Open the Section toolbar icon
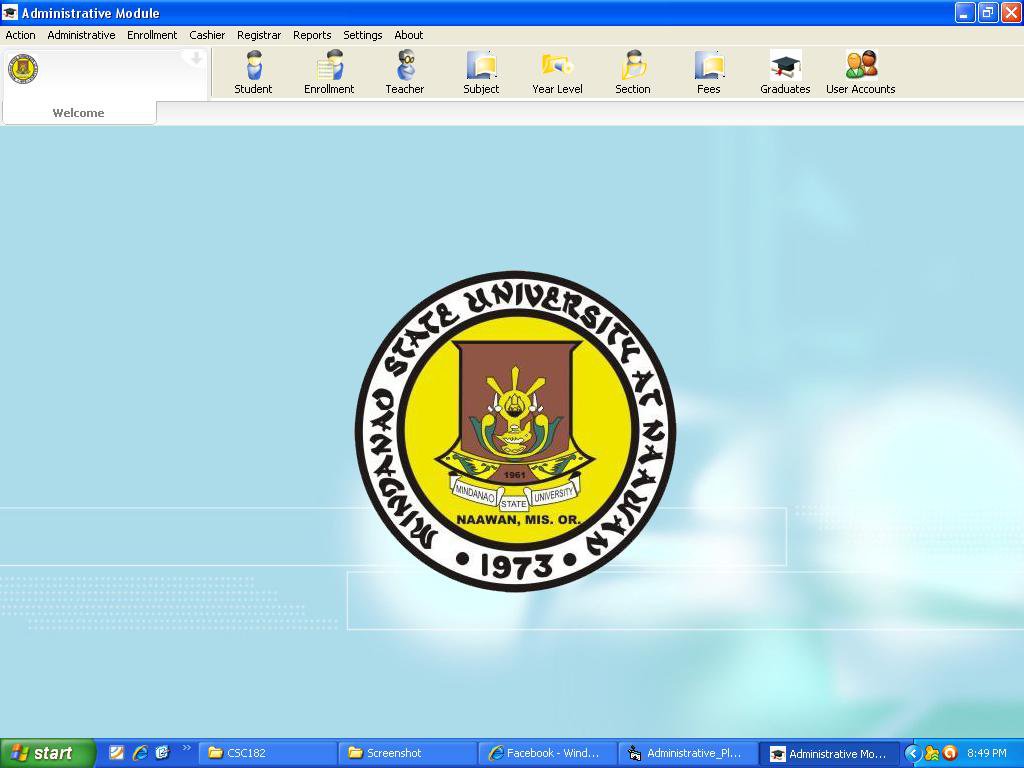This screenshot has height=768, width=1024. [x=633, y=73]
